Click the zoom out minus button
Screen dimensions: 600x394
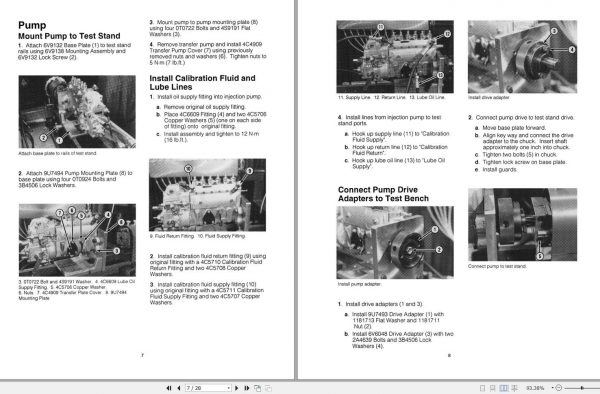point(559,388)
